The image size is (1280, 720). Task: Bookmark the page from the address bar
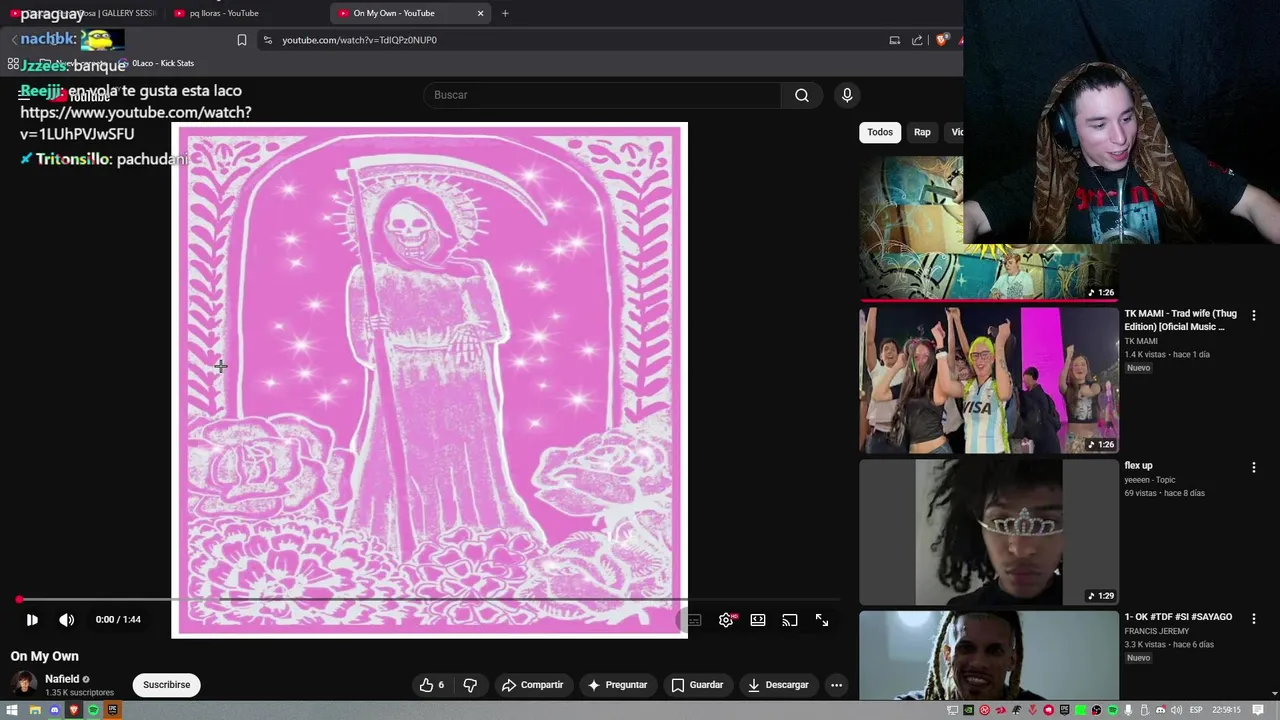click(x=242, y=40)
